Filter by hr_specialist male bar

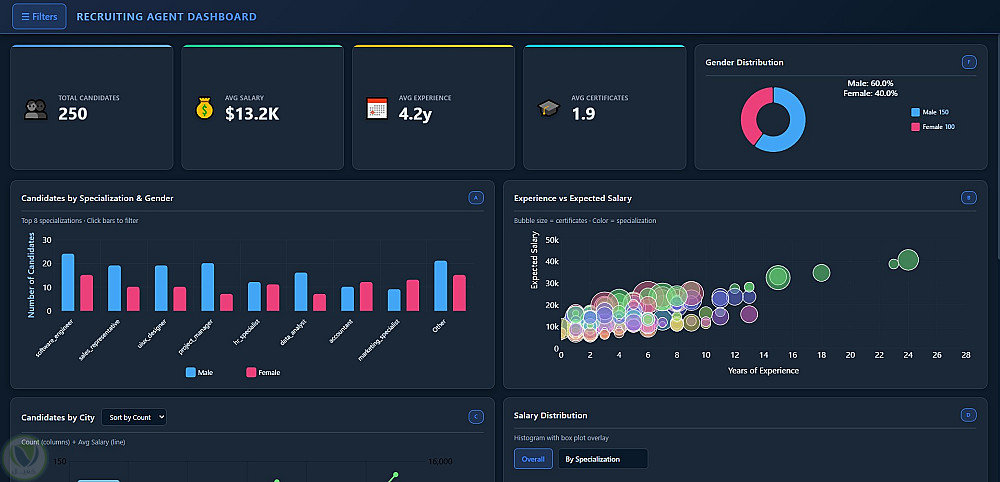point(254,296)
